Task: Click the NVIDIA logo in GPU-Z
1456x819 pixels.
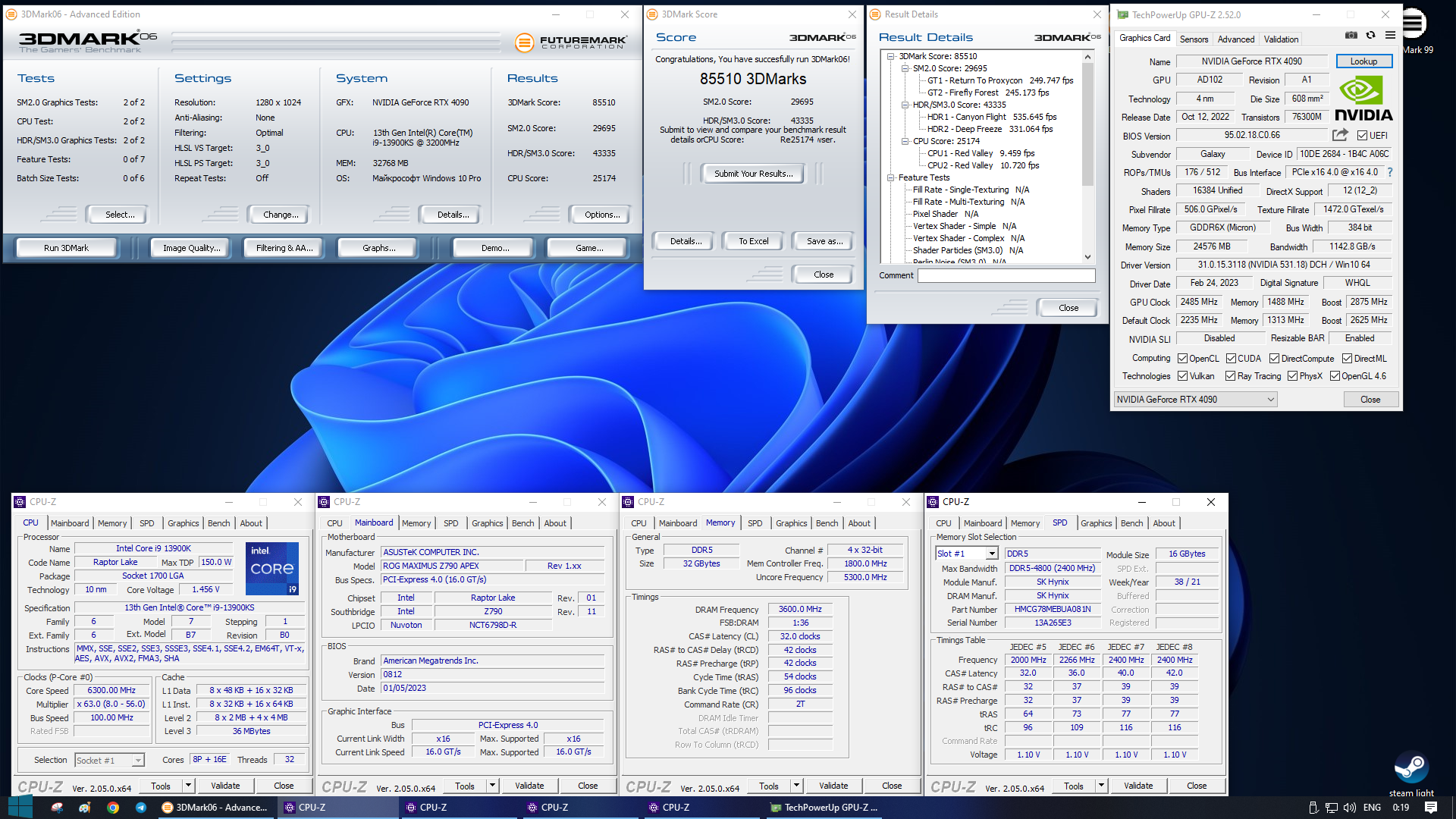Action: [1363, 99]
